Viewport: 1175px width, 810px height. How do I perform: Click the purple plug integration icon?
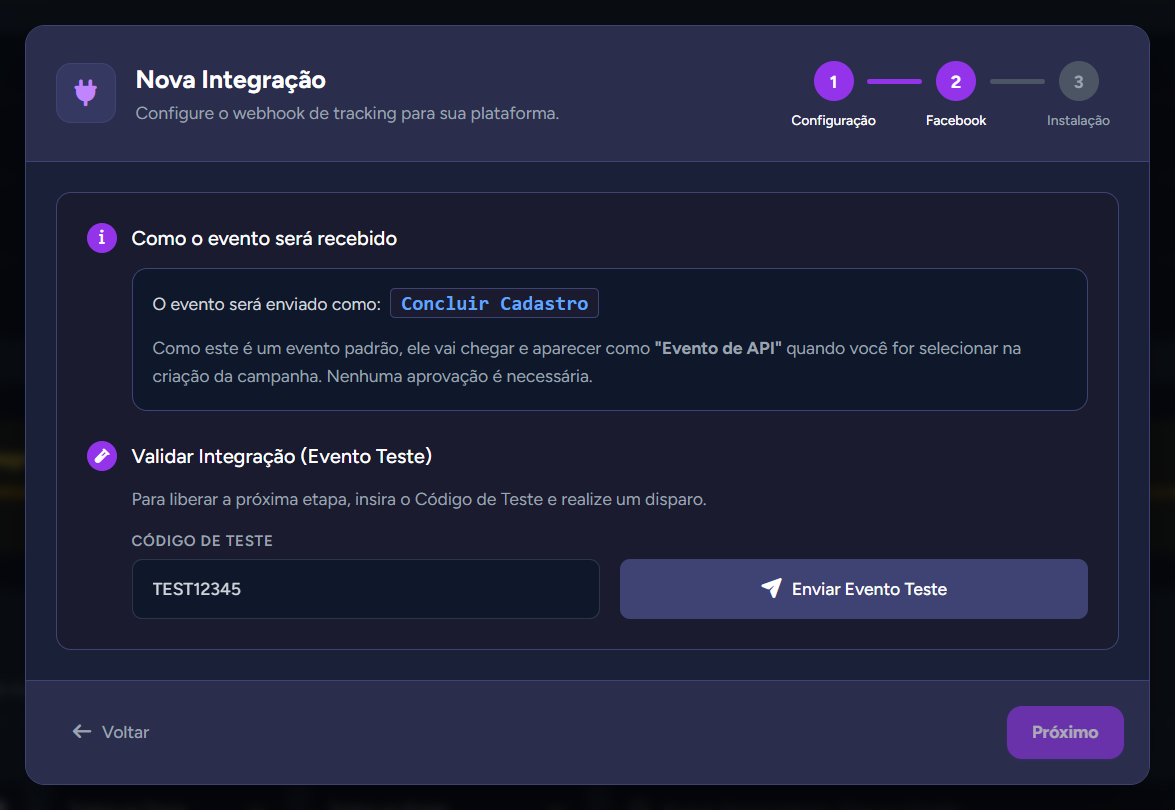(85, 93)
